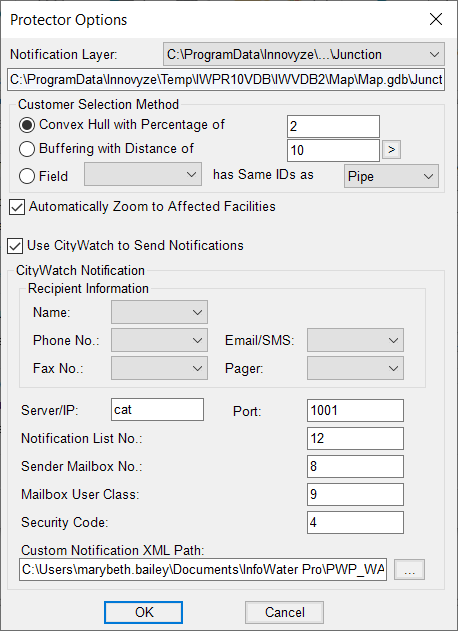Open the Pager dropdown

pyautogui.click(x=355, y=368)
